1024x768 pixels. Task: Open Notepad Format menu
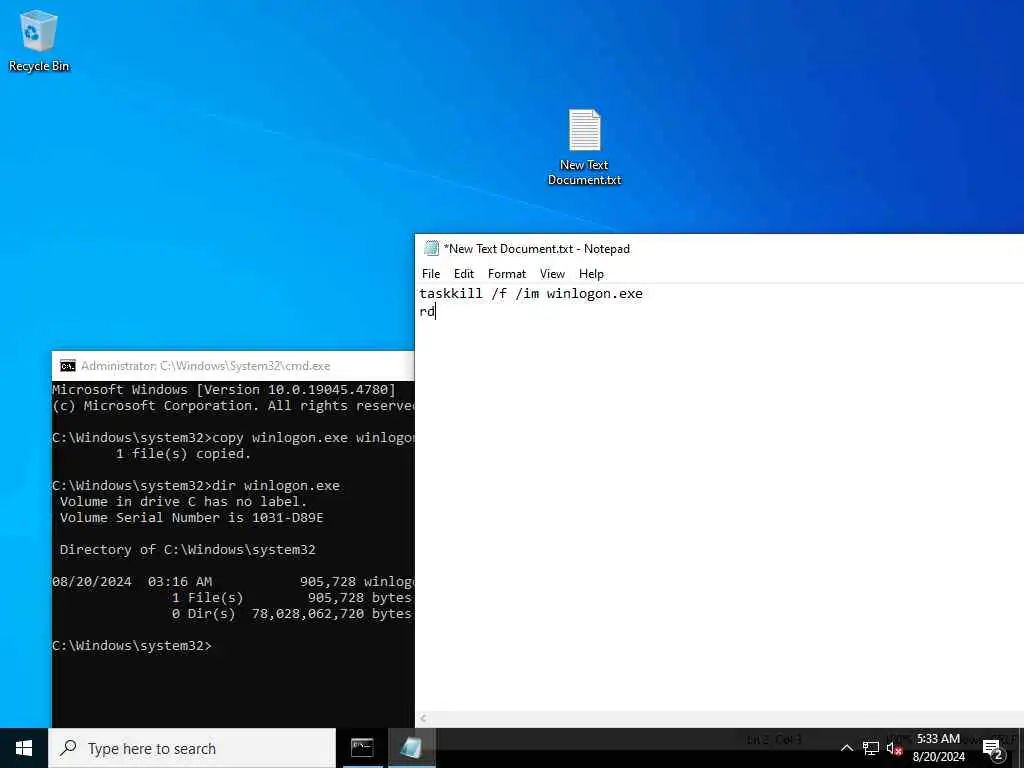(x=507, y=274)
